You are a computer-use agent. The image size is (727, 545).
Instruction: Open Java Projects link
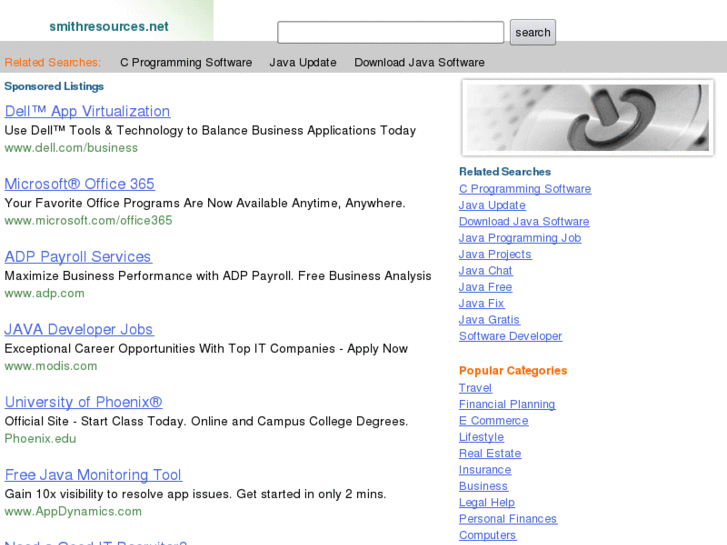pyautogui.click(x=495, y=255)
